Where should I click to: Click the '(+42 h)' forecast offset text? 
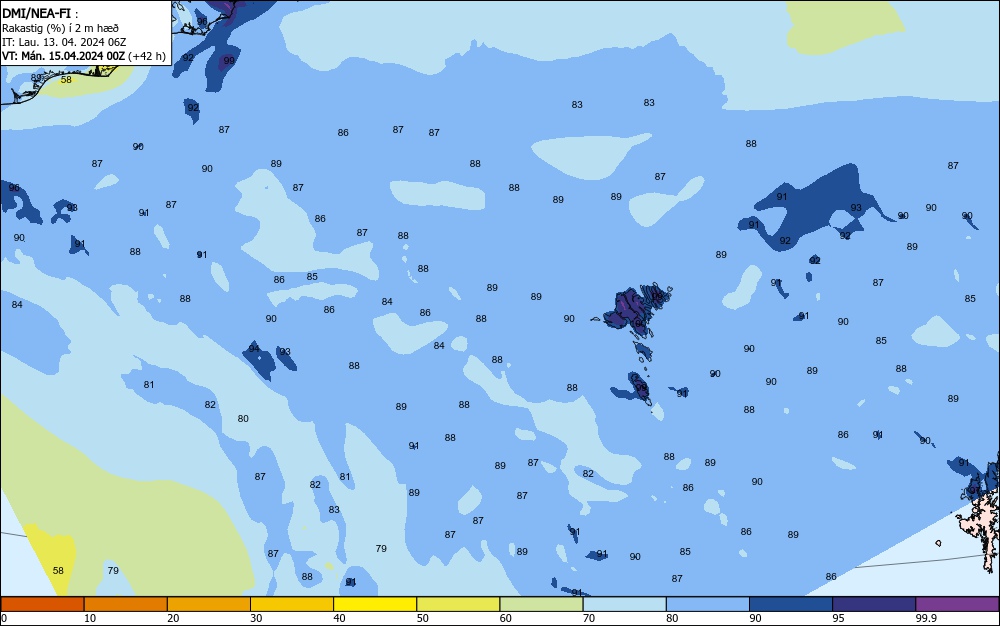click(147, 56)
